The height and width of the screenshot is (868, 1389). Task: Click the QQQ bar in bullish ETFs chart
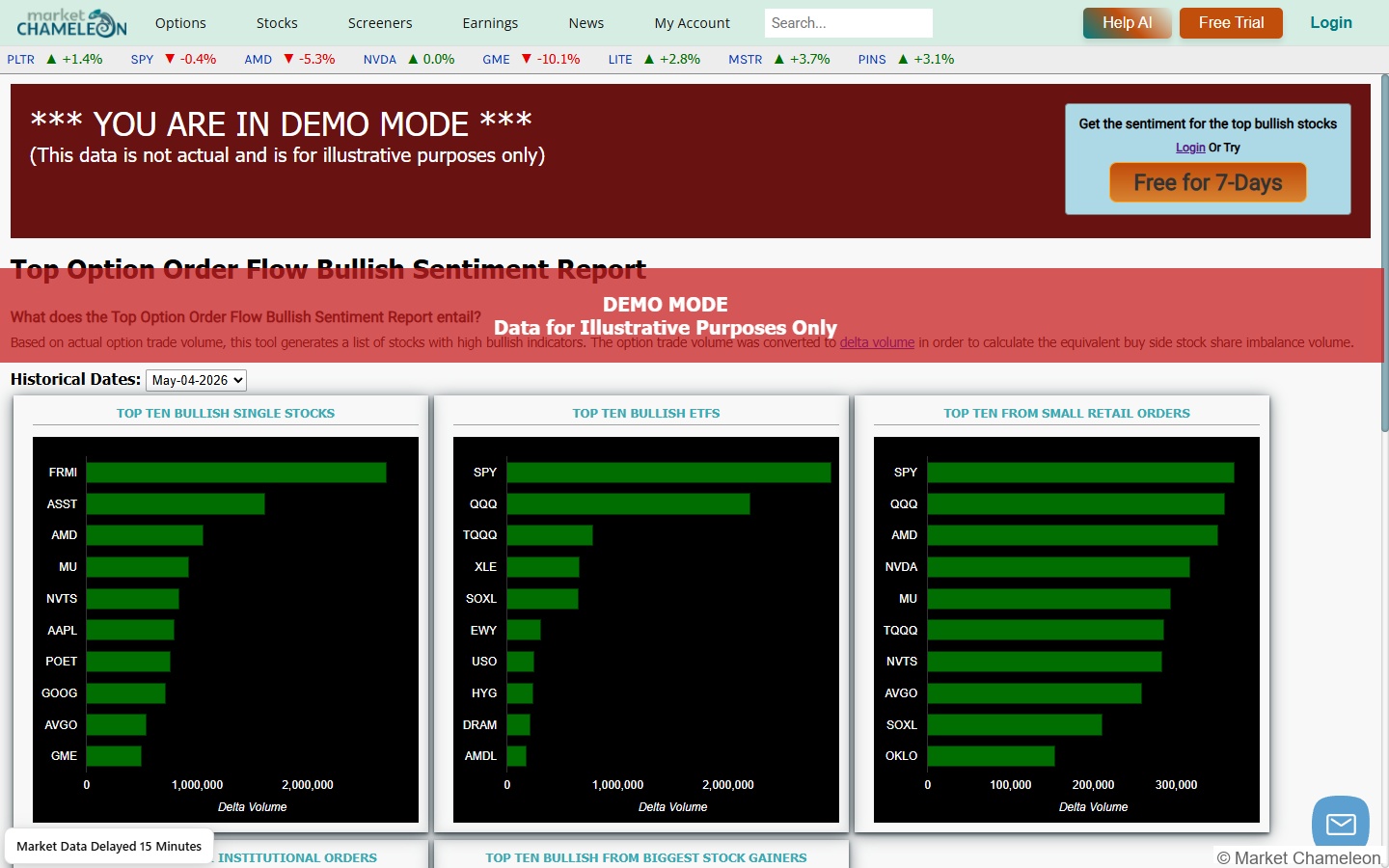628,503
